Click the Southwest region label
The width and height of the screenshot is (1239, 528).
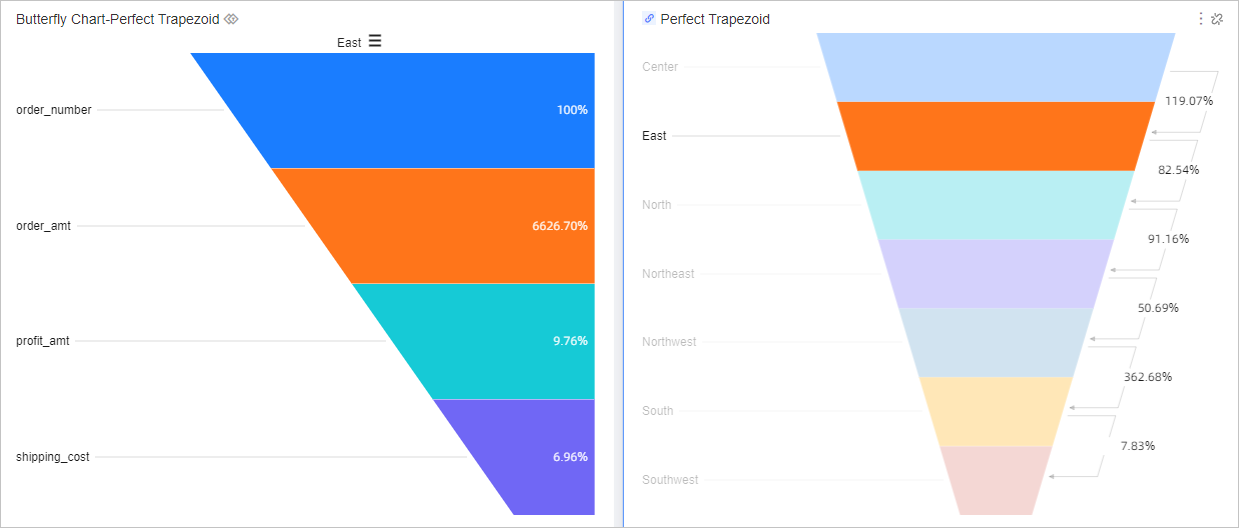pos(670,480)
